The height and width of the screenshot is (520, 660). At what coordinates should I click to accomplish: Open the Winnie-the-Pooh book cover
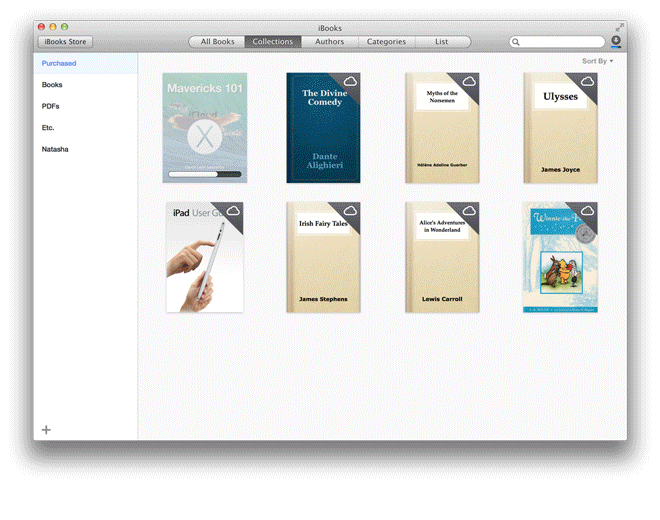tap(560, 257)
